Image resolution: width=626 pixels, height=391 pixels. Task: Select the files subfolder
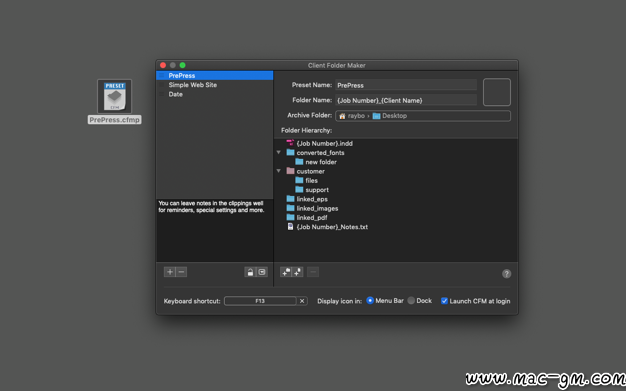coord(311,181)
